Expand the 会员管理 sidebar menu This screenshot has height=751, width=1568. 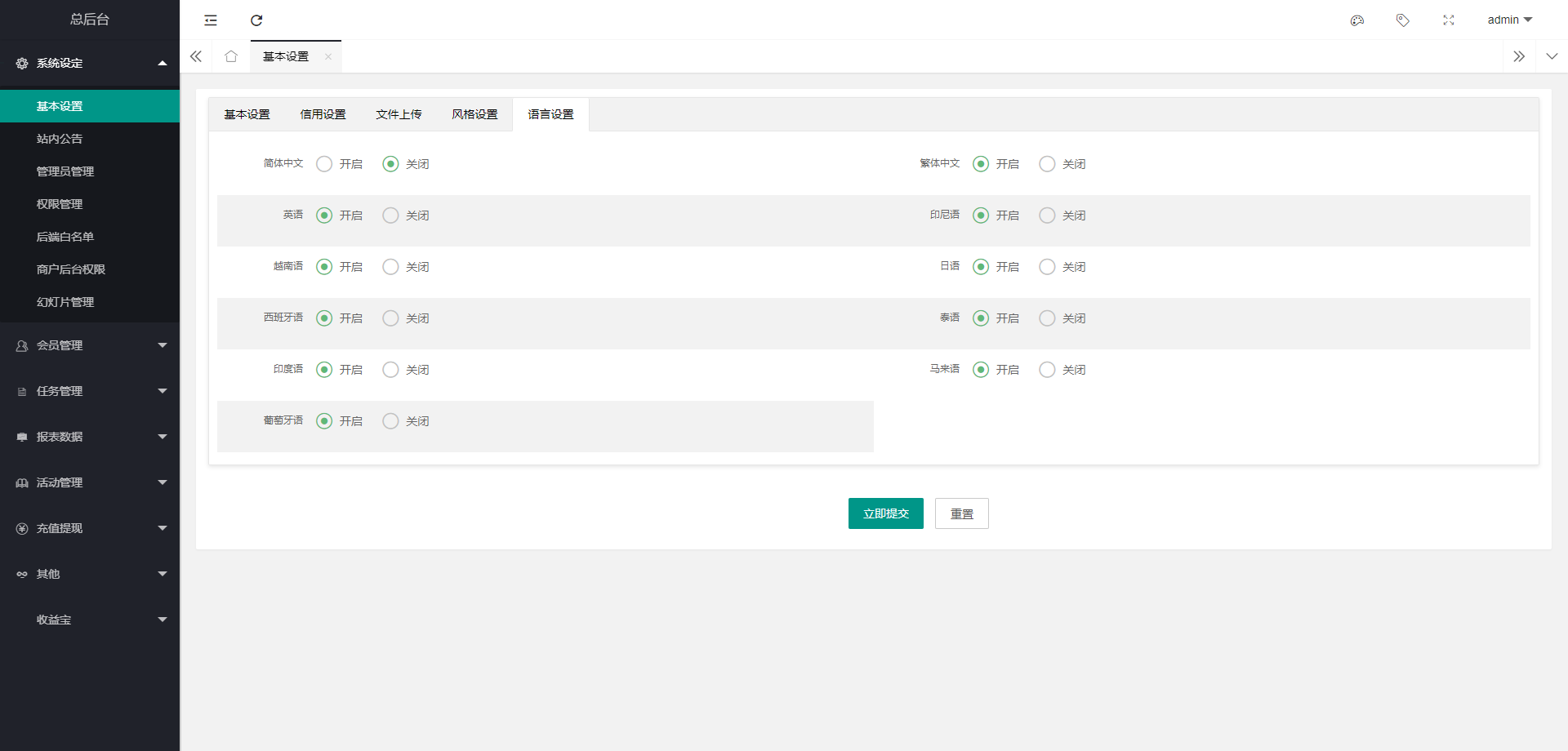[90, 345]
